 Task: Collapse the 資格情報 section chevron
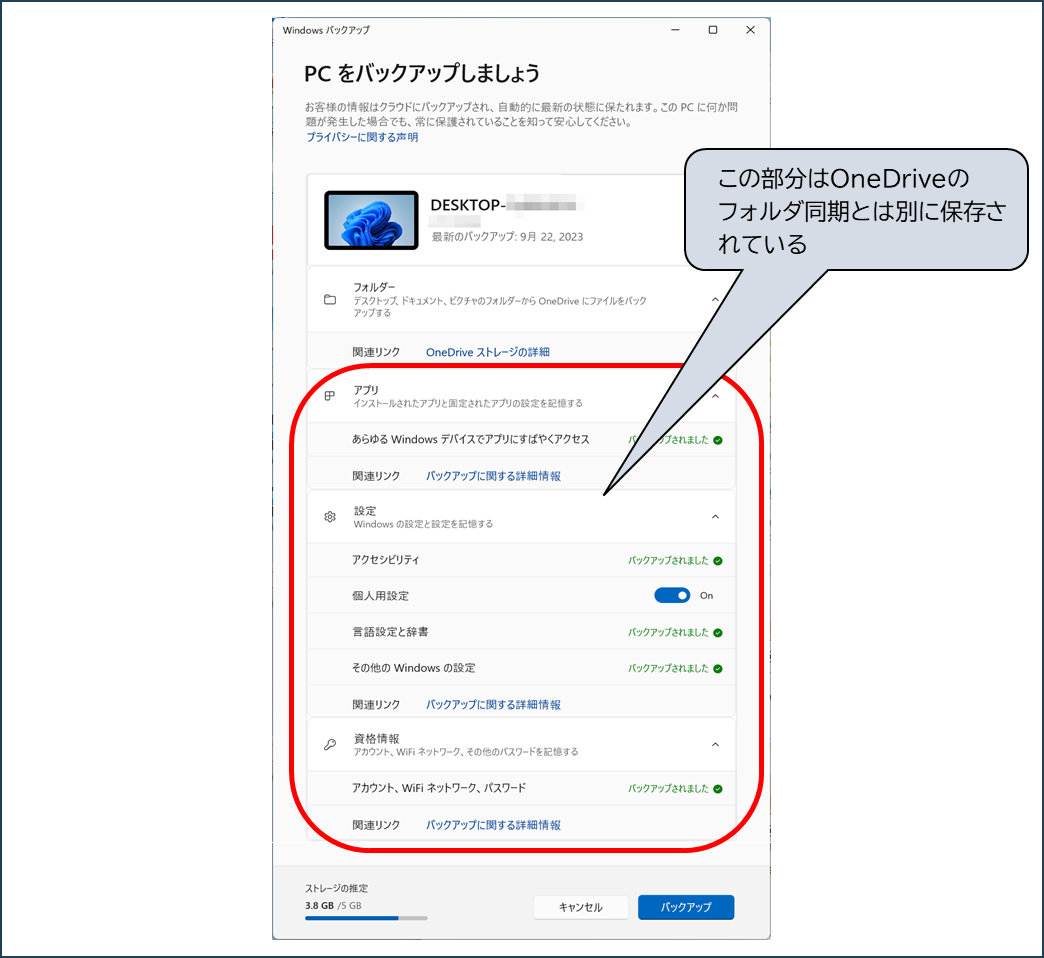pos(715,744)
